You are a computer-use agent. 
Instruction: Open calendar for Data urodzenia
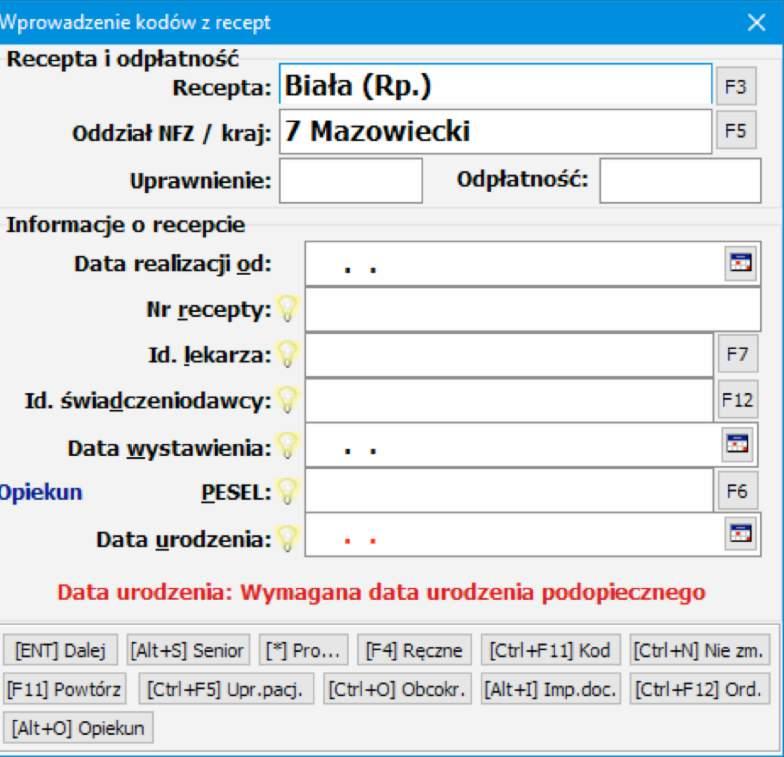tap(740, 534)
